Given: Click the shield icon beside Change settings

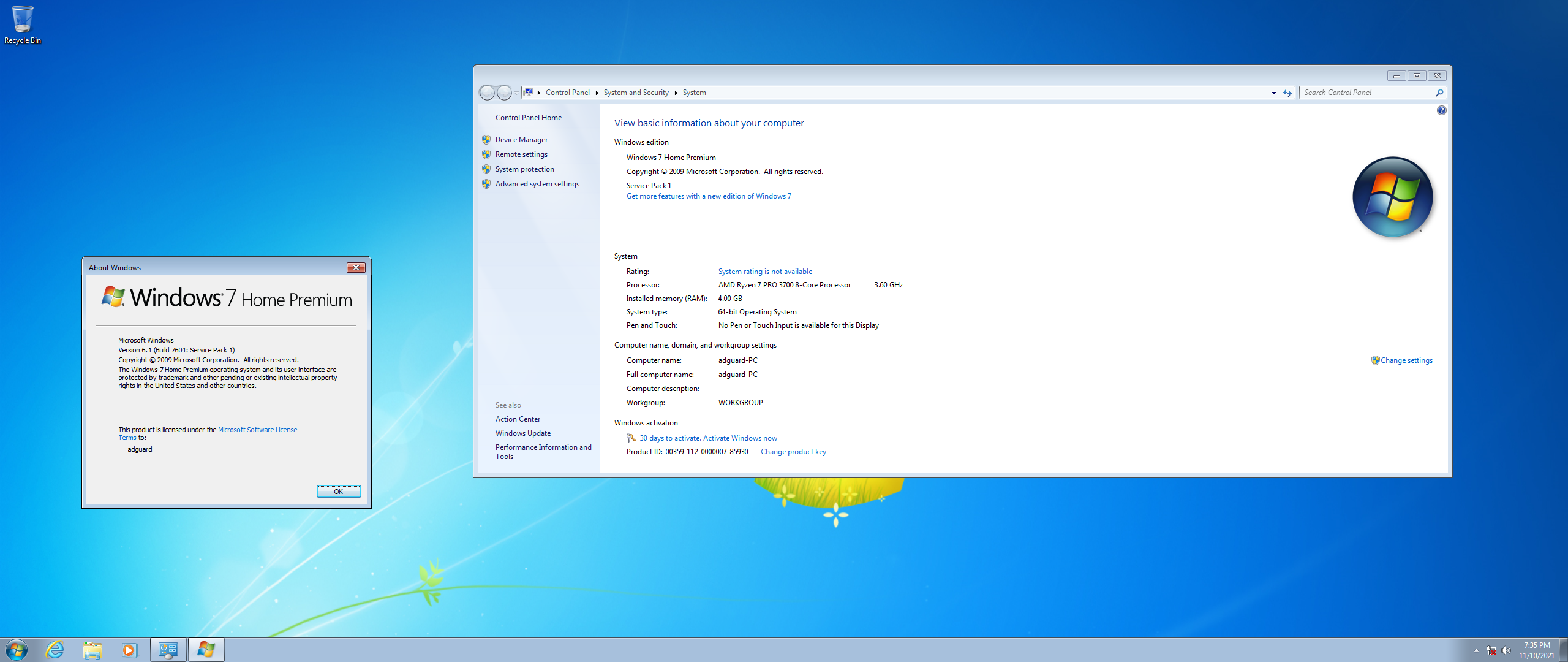Looking at the screenshot, I should [x=1375, y=360].
